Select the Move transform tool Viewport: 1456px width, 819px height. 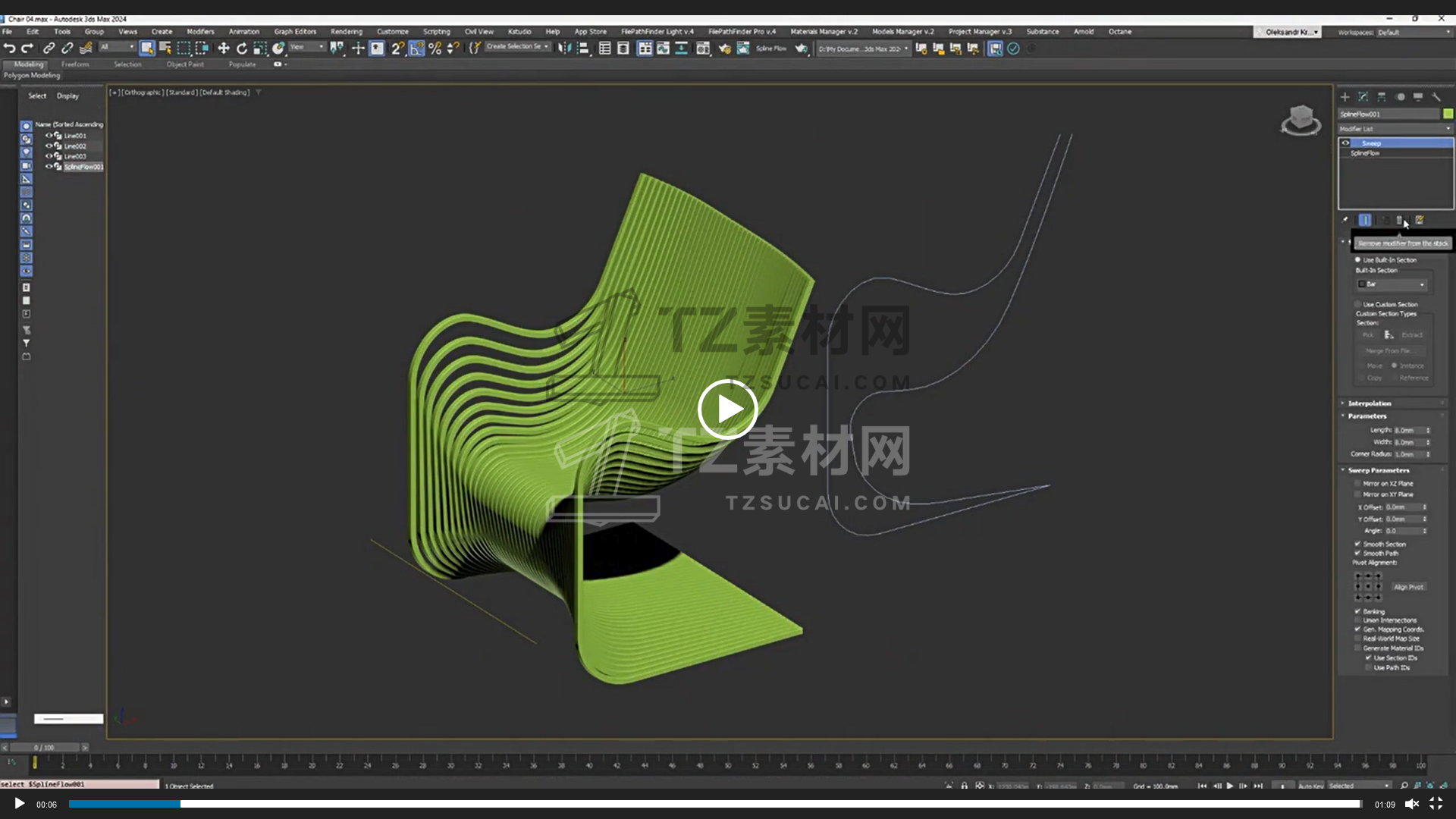[x=224, y=49]
